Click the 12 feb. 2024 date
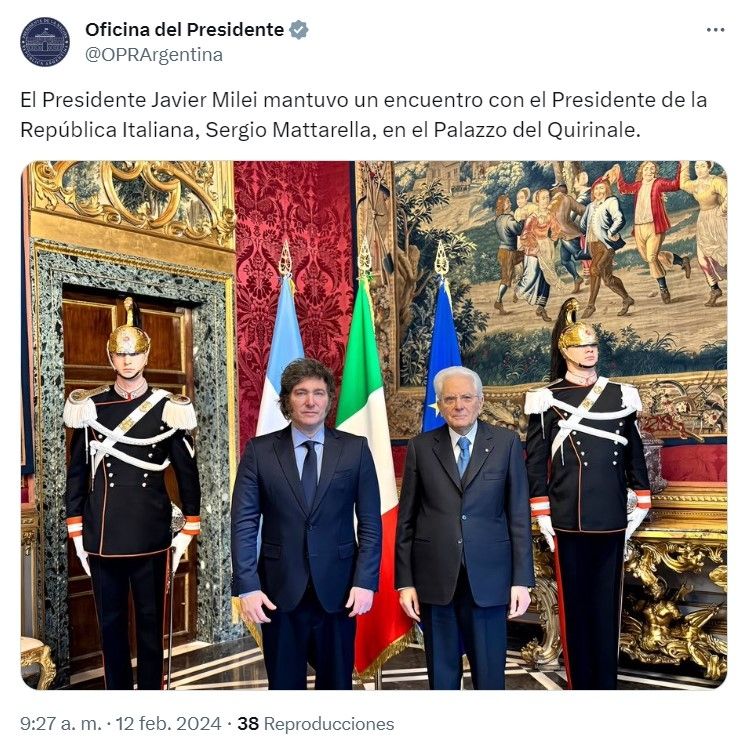 pos(169,724)
